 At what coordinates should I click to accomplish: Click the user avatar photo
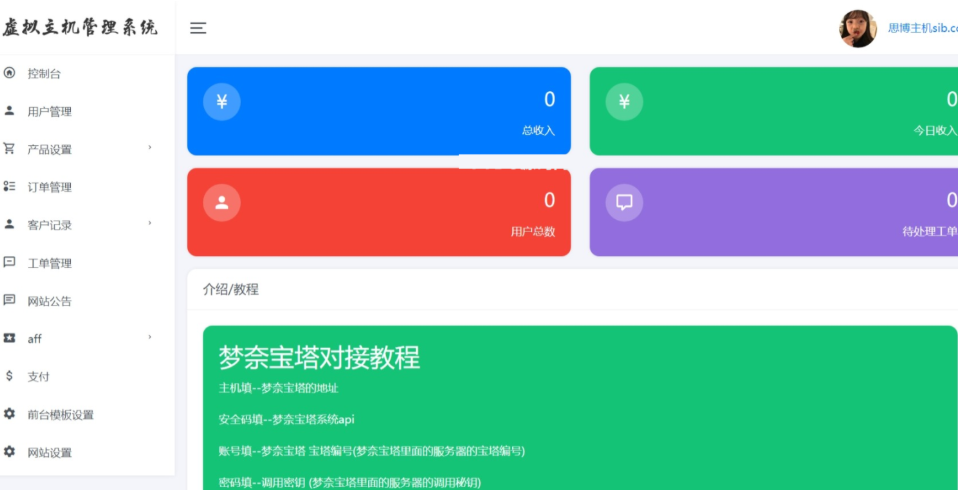pos(858,28)
